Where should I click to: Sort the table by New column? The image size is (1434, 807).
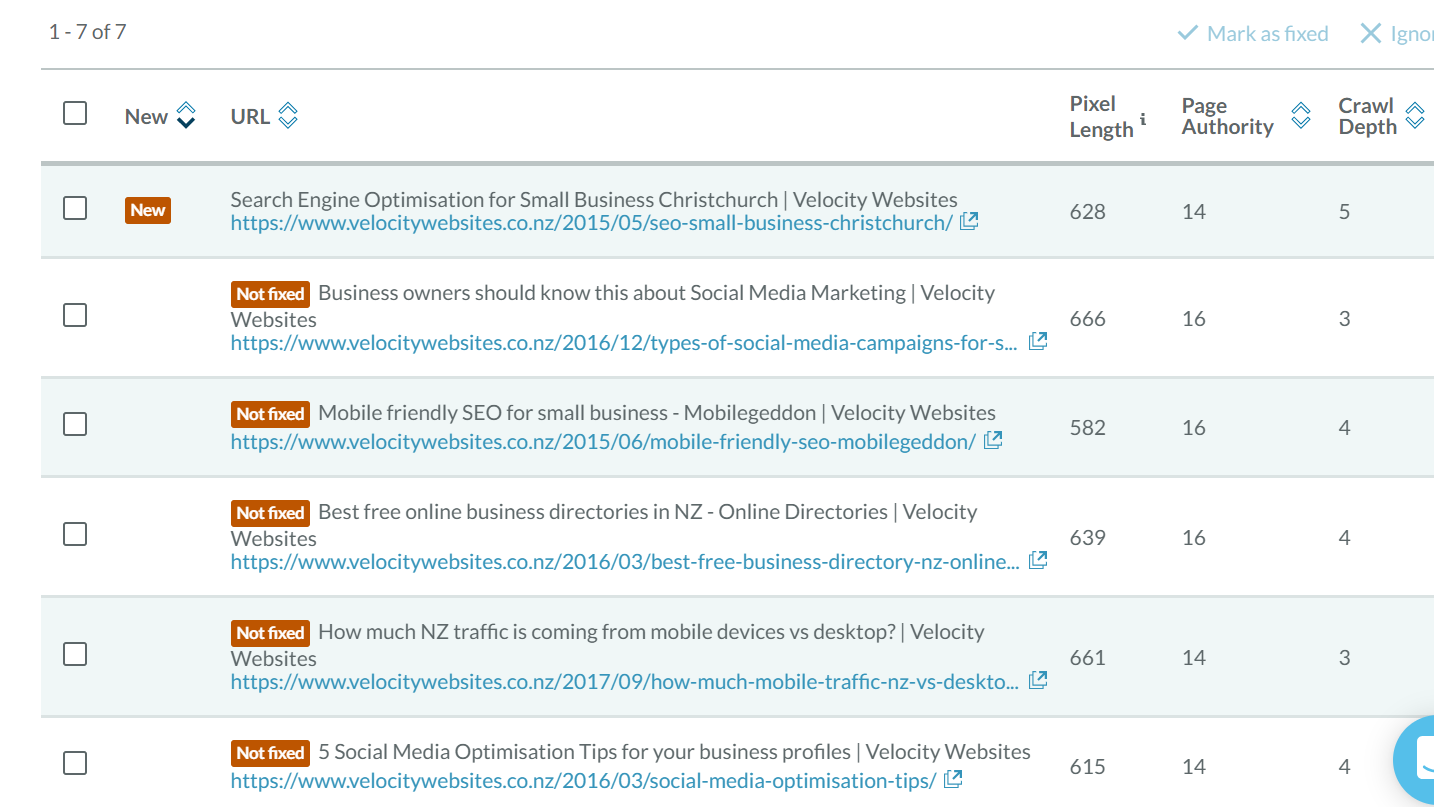pos(186,116)
